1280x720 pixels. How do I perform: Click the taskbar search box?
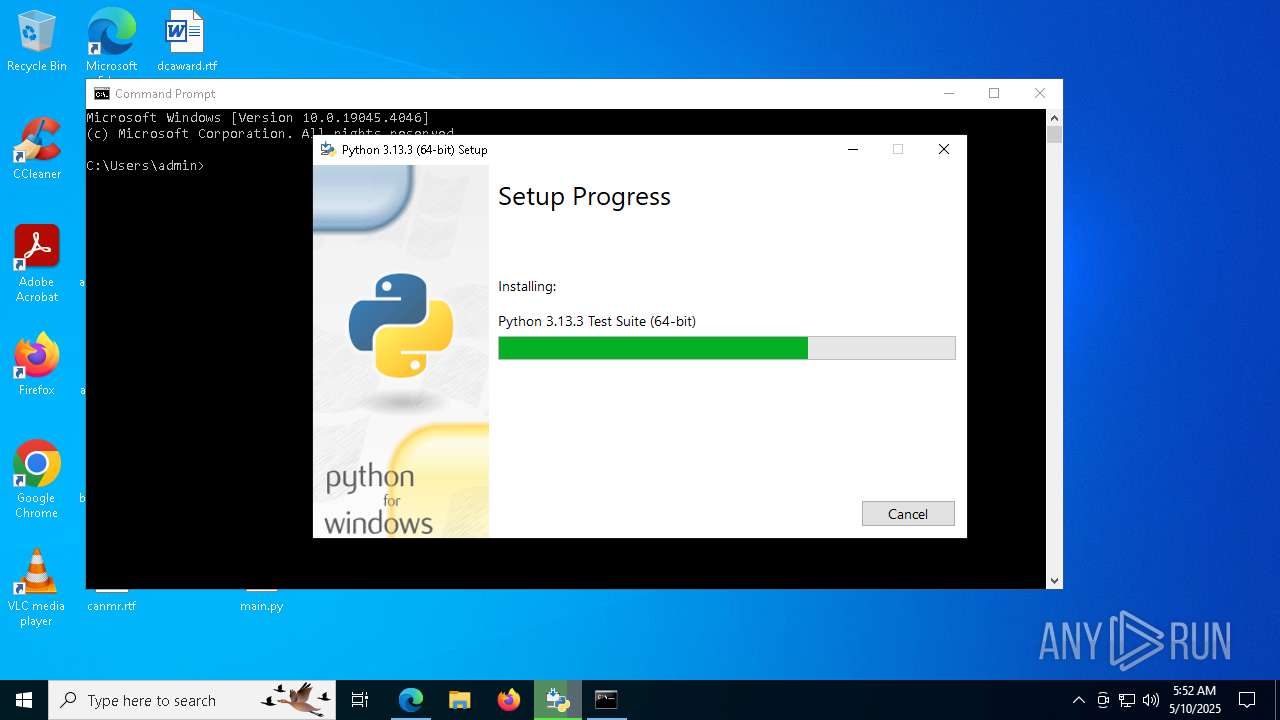click(192, 700)
